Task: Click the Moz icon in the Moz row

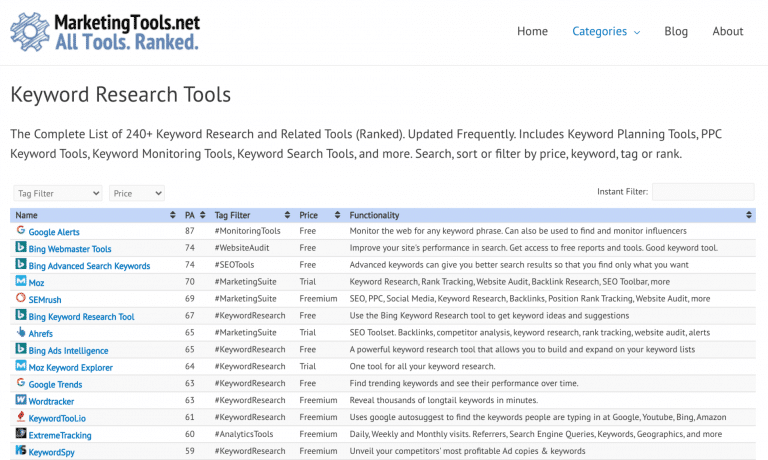Action: tap(21, 281)
